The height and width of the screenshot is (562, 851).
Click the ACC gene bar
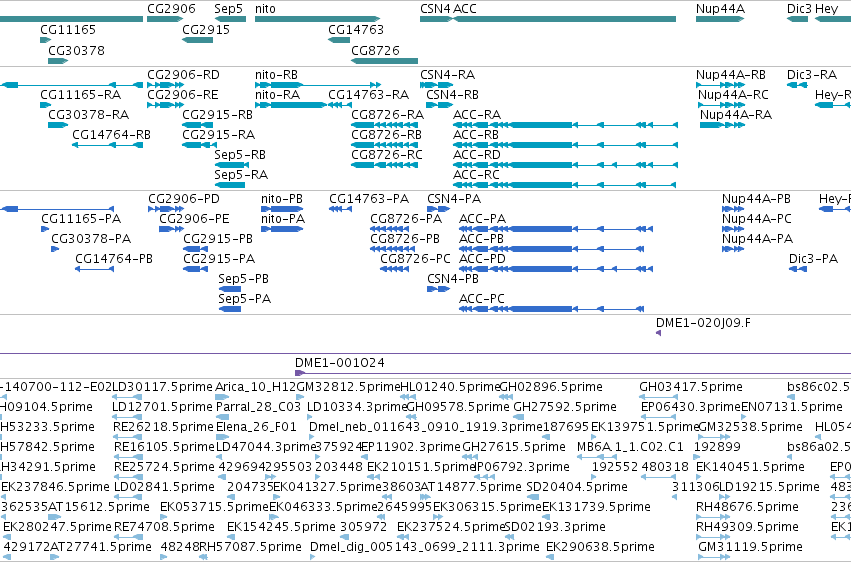[564, 19]
